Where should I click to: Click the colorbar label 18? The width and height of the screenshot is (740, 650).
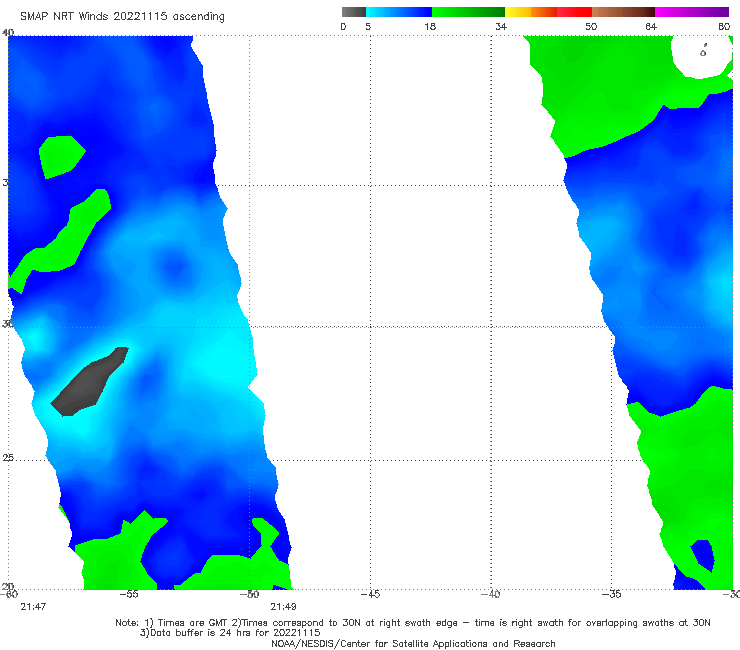click(x=430, y=26)
